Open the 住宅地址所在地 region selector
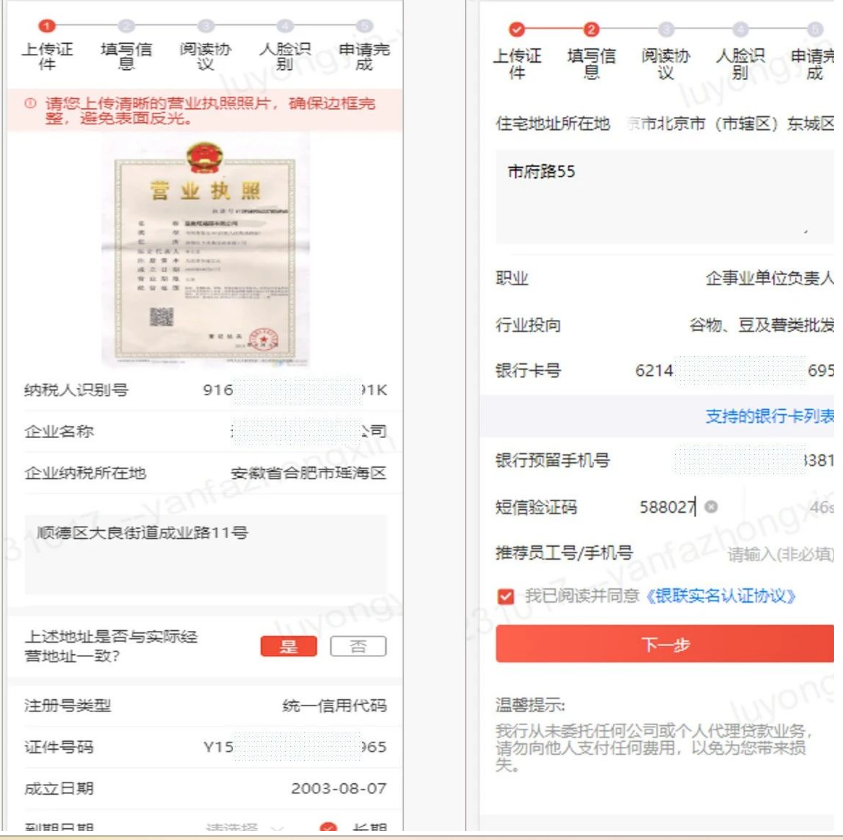The height and width of the screenshot is (840, 843). click(664, 124)
